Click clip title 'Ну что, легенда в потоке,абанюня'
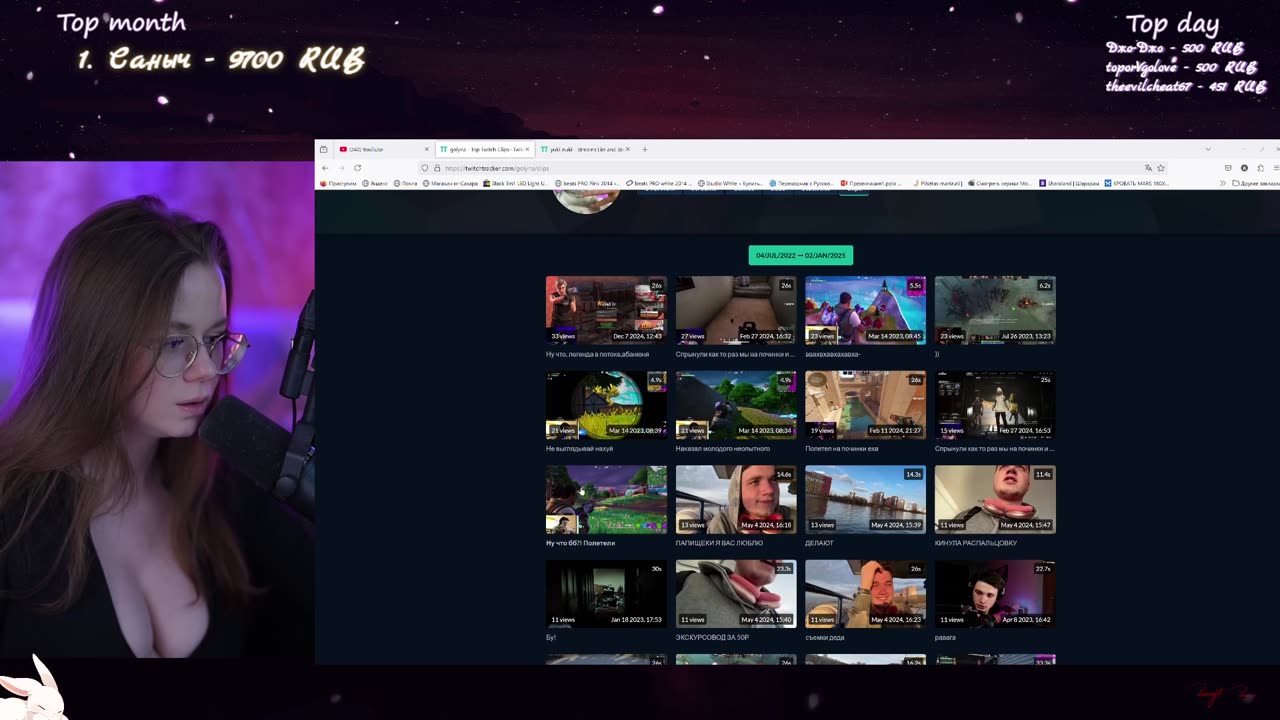1280x720 pixels. tap(597, 354)
